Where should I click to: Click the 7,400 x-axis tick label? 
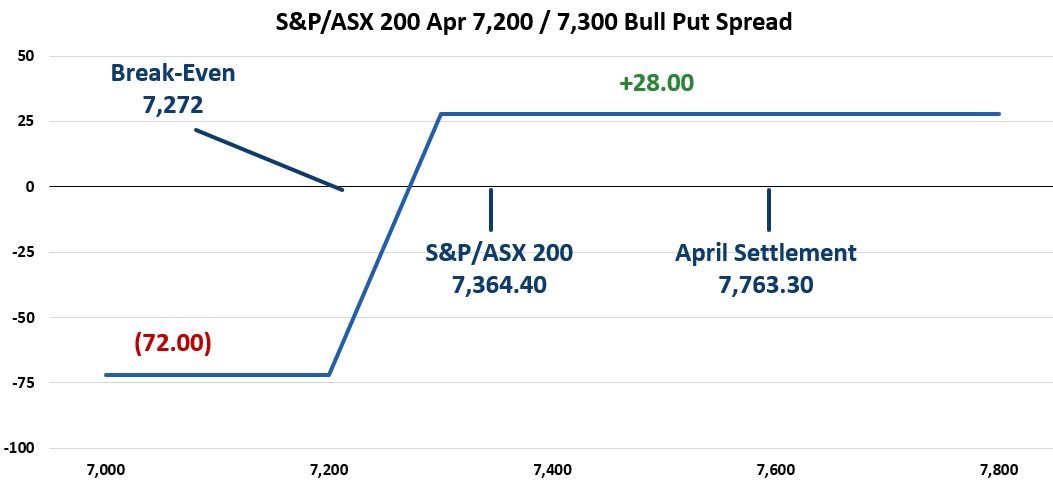(552, 468)
